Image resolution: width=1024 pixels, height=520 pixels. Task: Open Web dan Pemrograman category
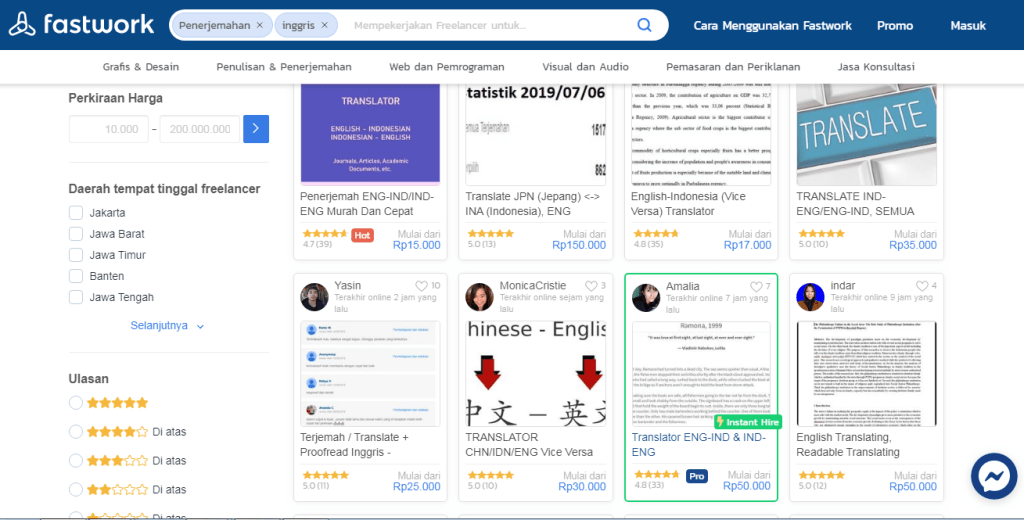tap(447, 67)
